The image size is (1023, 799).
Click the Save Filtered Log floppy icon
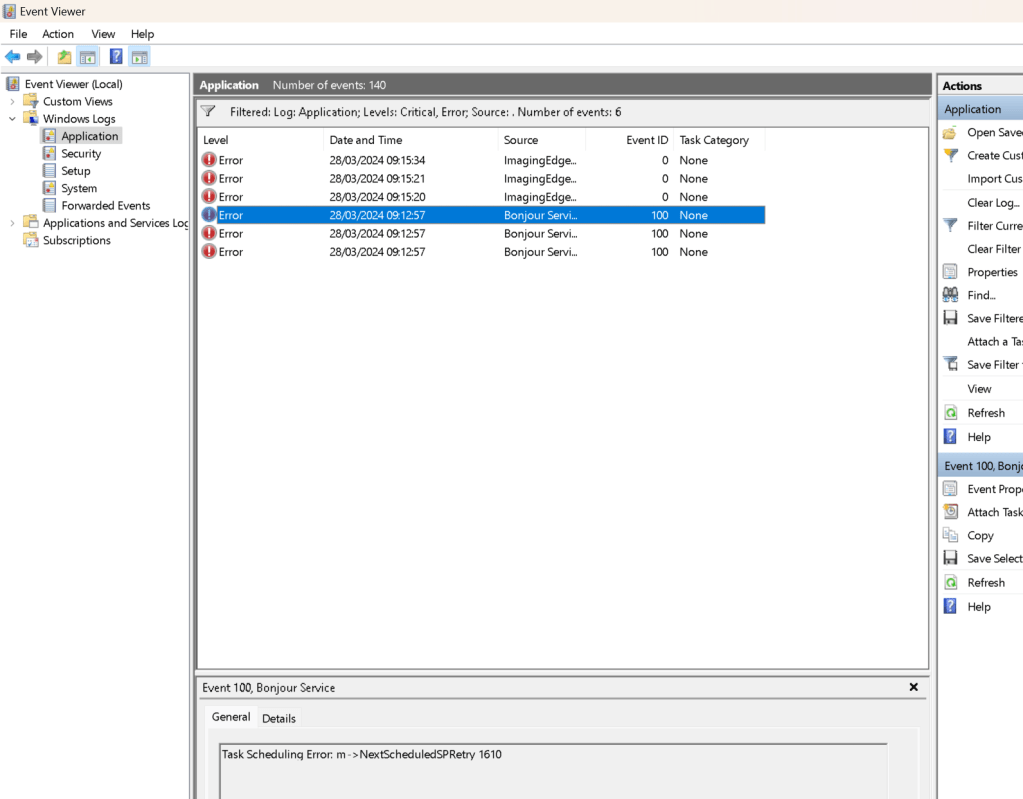pyautogui.click(x=951, y=318)
